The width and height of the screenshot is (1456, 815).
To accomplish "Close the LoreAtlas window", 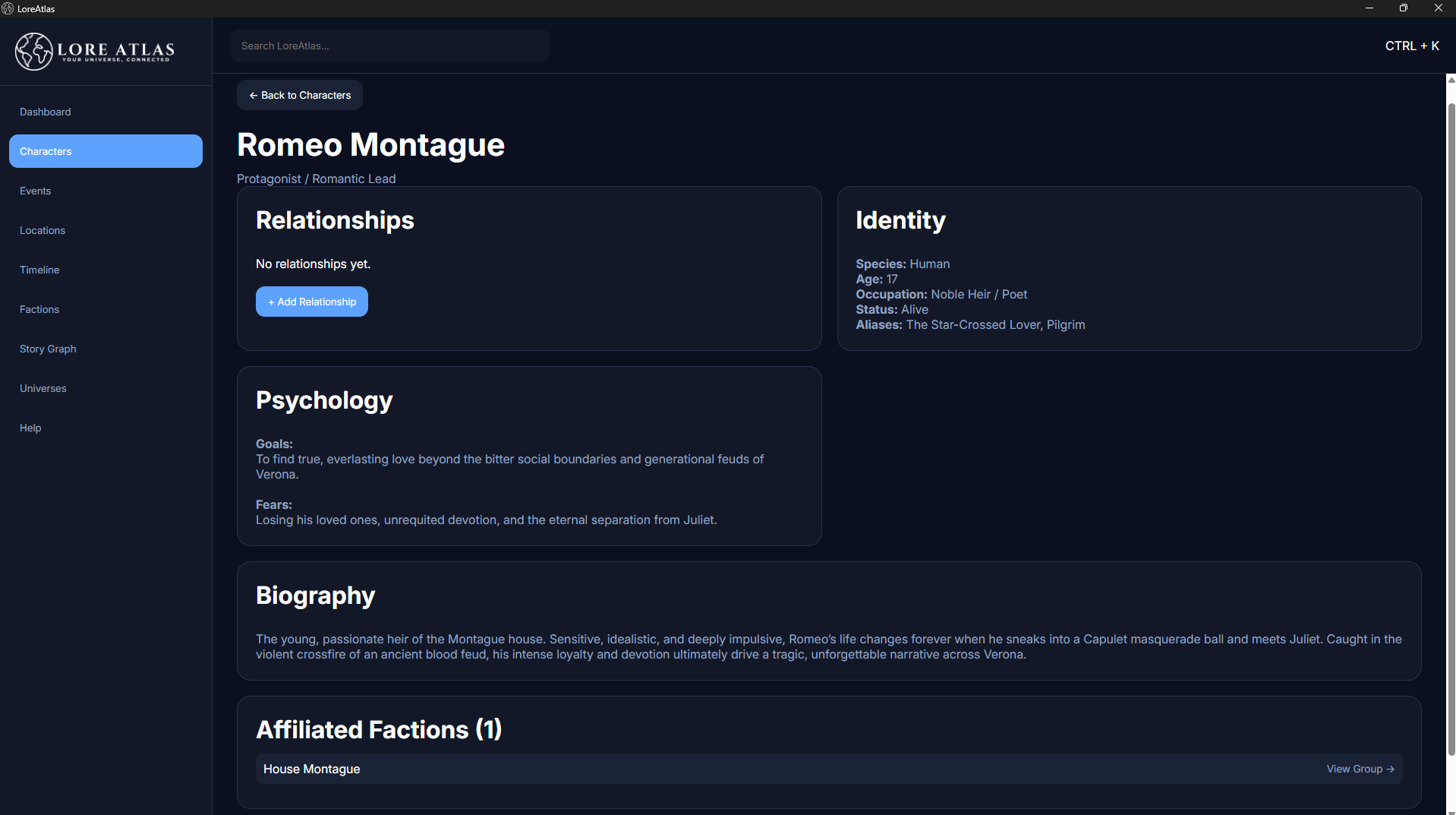I will pos(1439,8).
